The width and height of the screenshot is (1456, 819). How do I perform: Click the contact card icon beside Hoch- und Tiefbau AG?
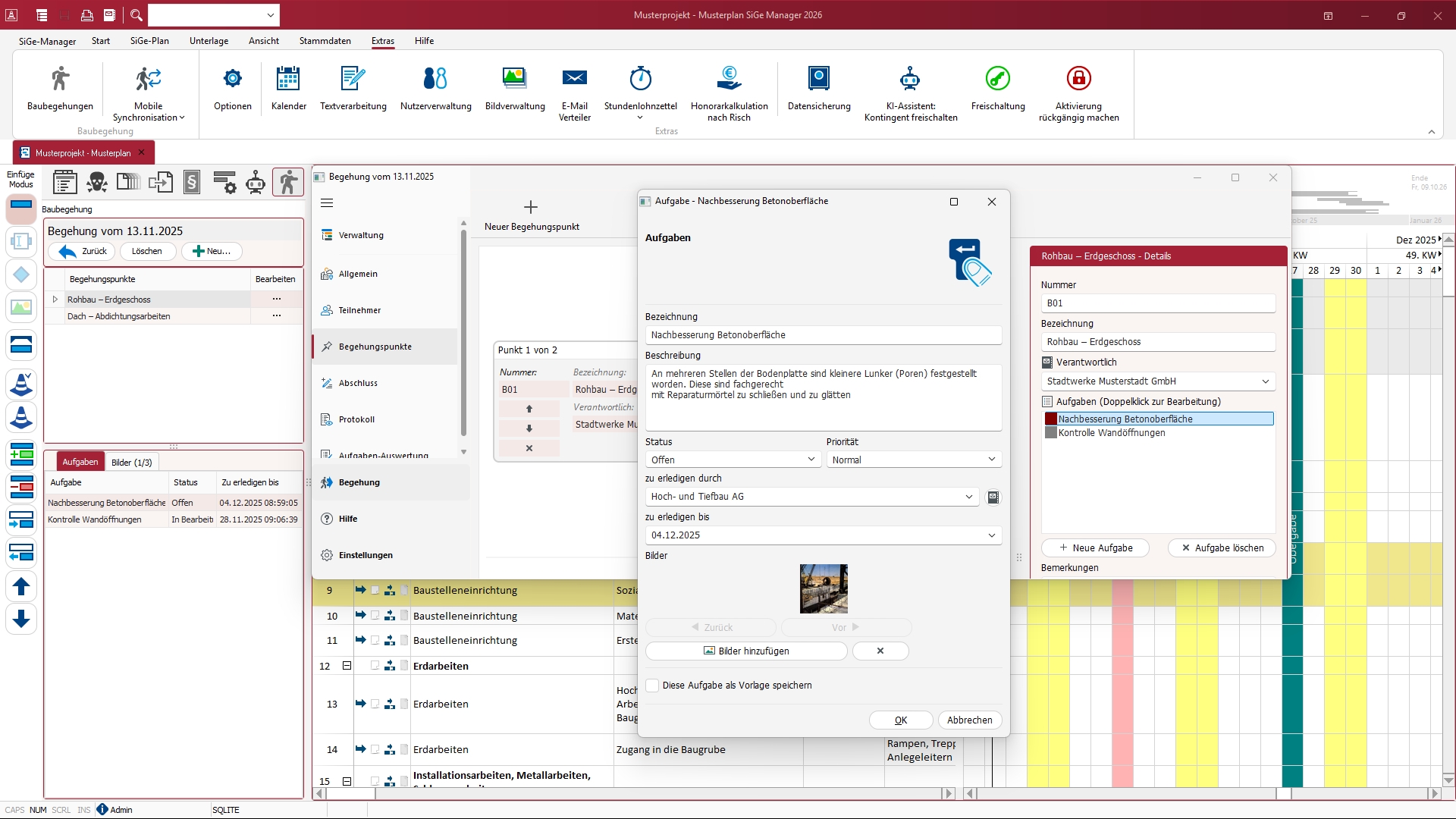pos(993,497)
